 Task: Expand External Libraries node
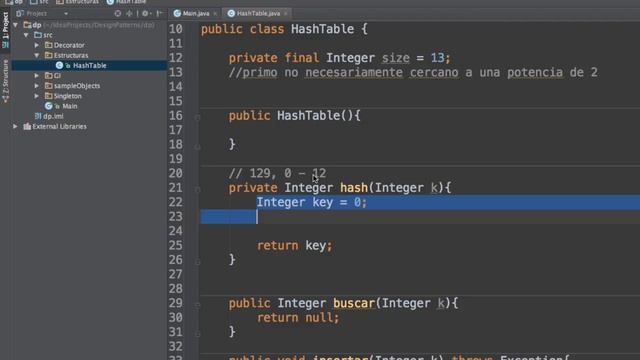16,127
